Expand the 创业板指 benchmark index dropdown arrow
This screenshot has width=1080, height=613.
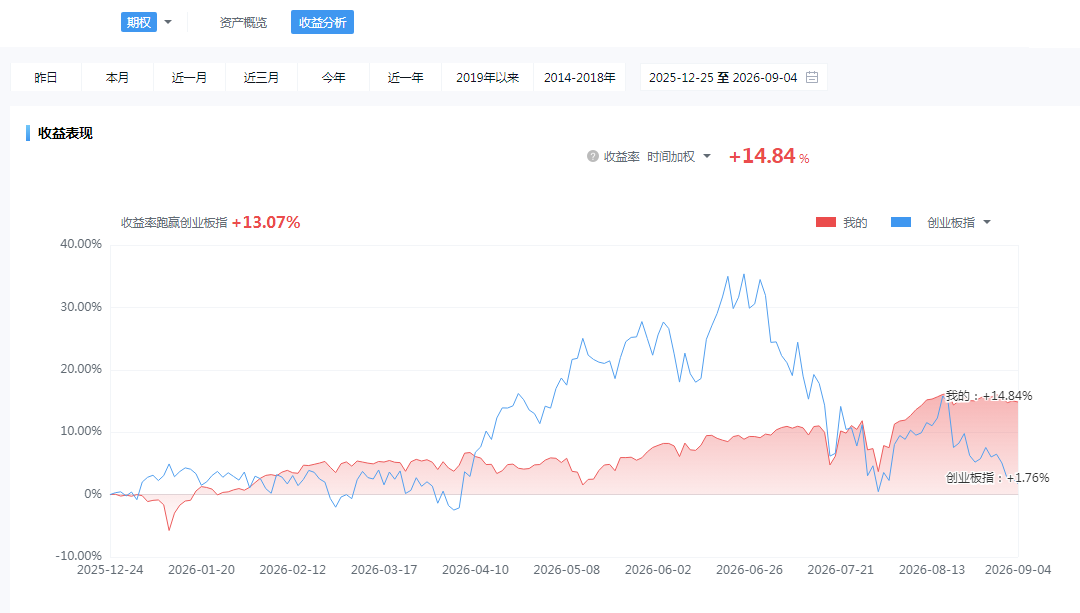pos(987,222)
